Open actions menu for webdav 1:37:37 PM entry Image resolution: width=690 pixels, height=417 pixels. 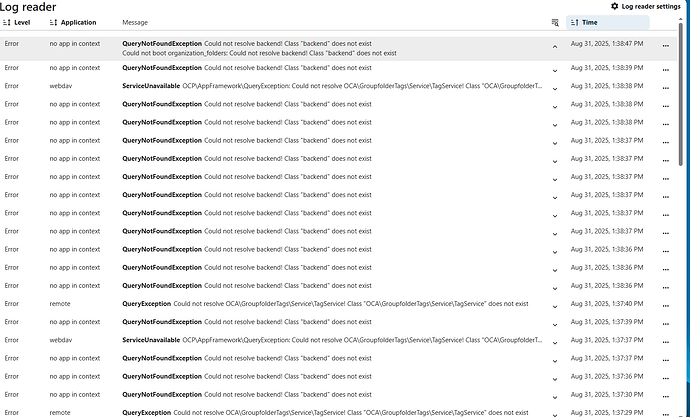click(x=665, y=341)
